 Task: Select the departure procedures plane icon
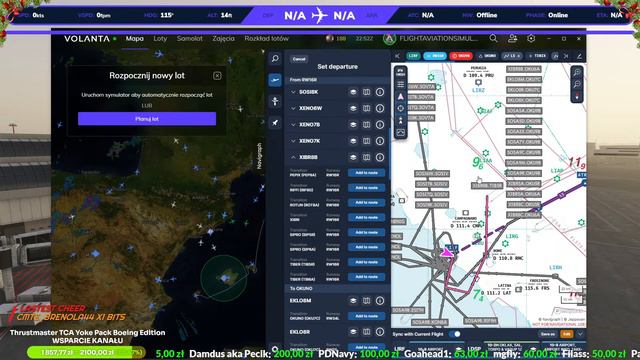click(275, 80)
